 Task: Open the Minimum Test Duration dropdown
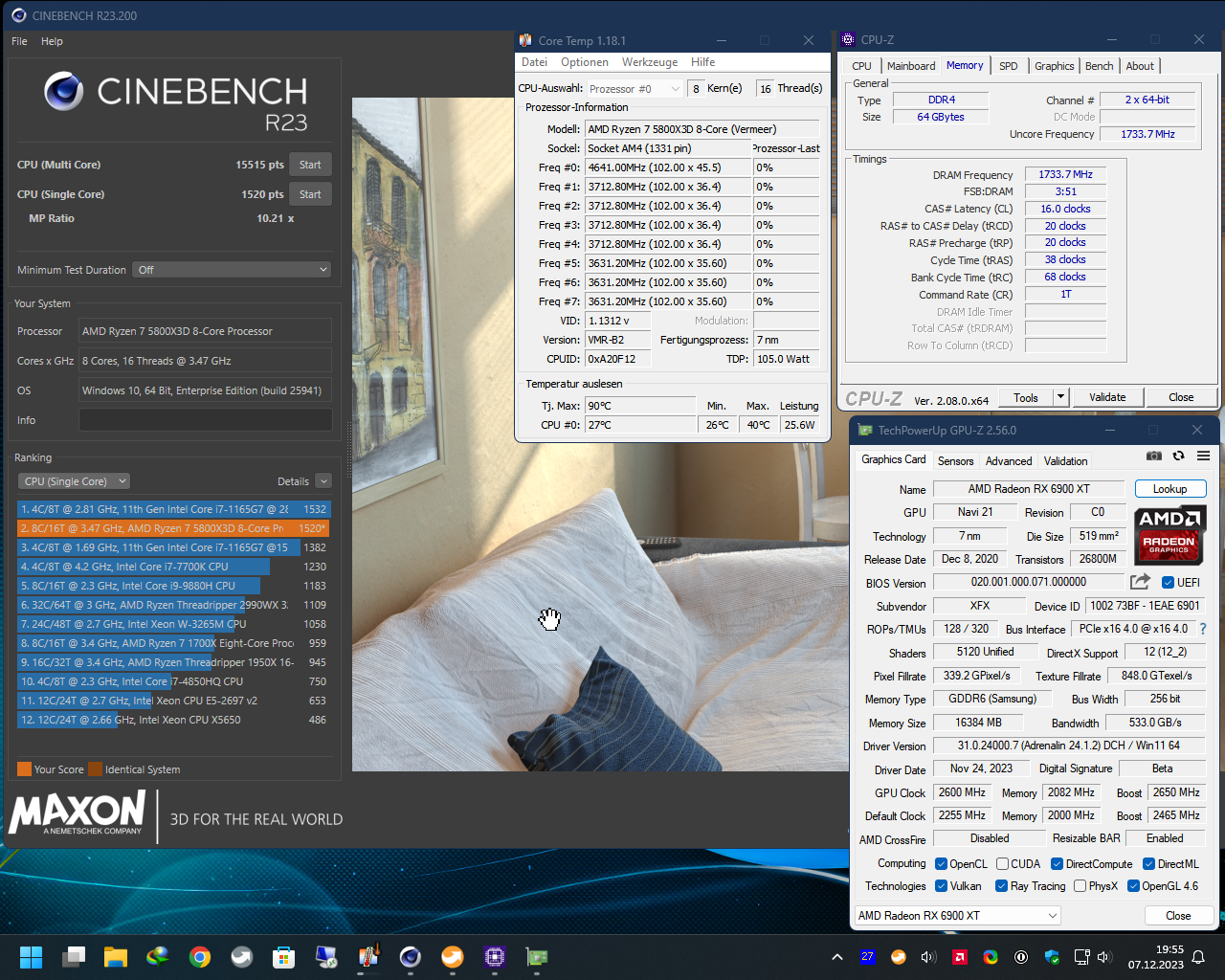pos(232,270)
